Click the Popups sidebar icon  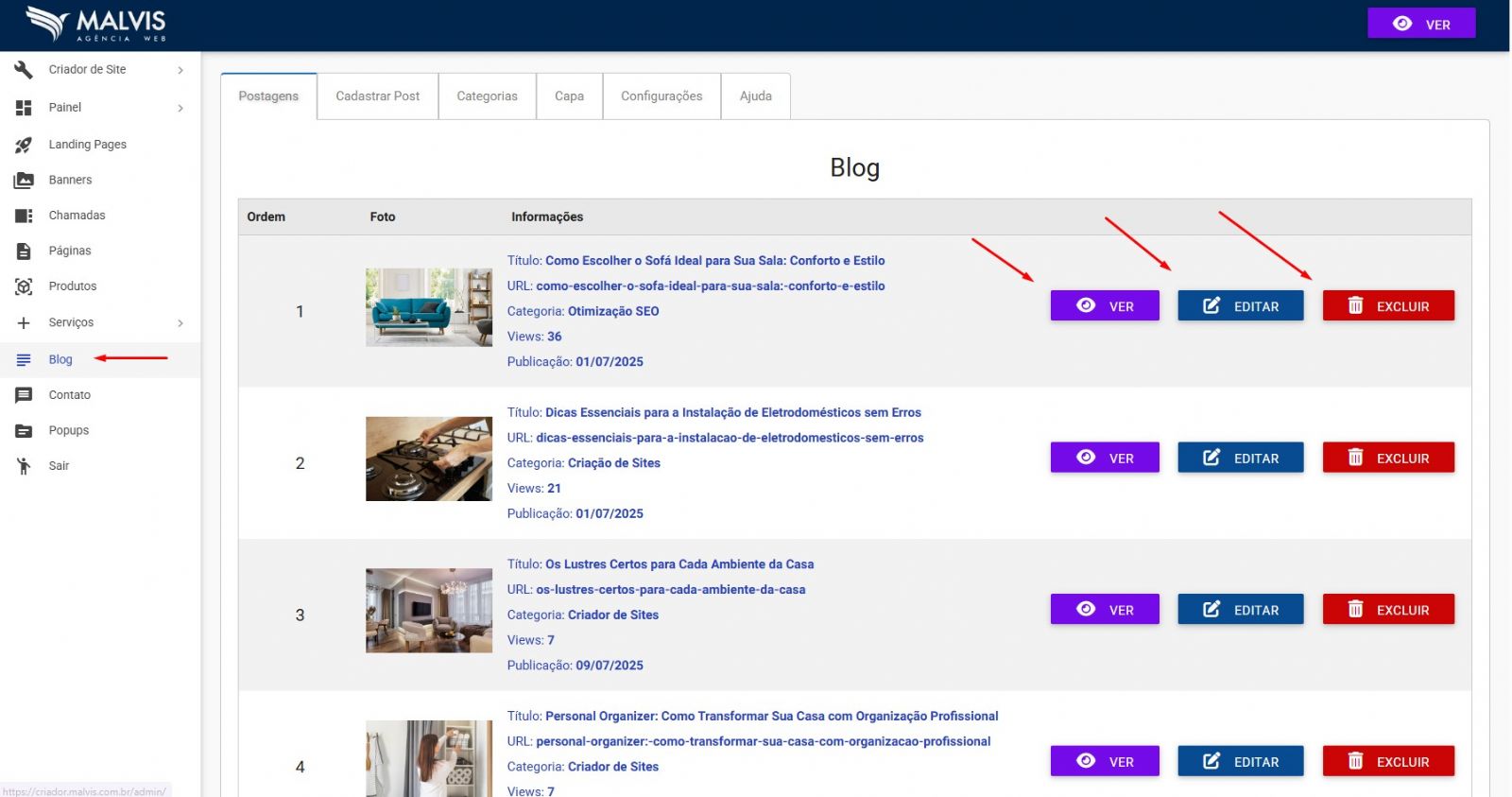pos(24,430)
